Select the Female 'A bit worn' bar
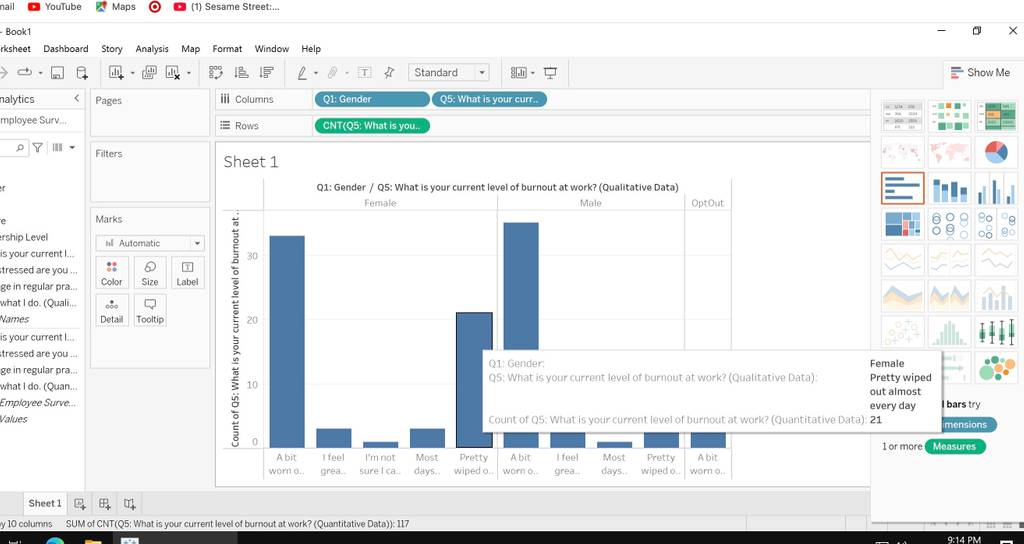This screenshot has height=544, width=1024. (x=287, y=342)
